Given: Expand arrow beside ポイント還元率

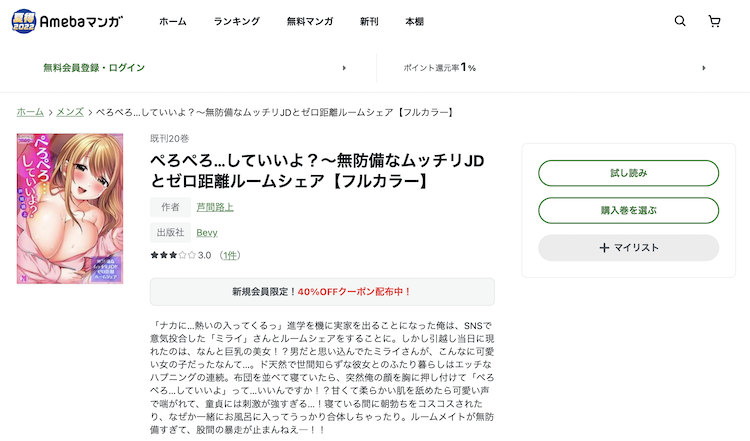Looking at the screenshot, I should click(704, 68).
